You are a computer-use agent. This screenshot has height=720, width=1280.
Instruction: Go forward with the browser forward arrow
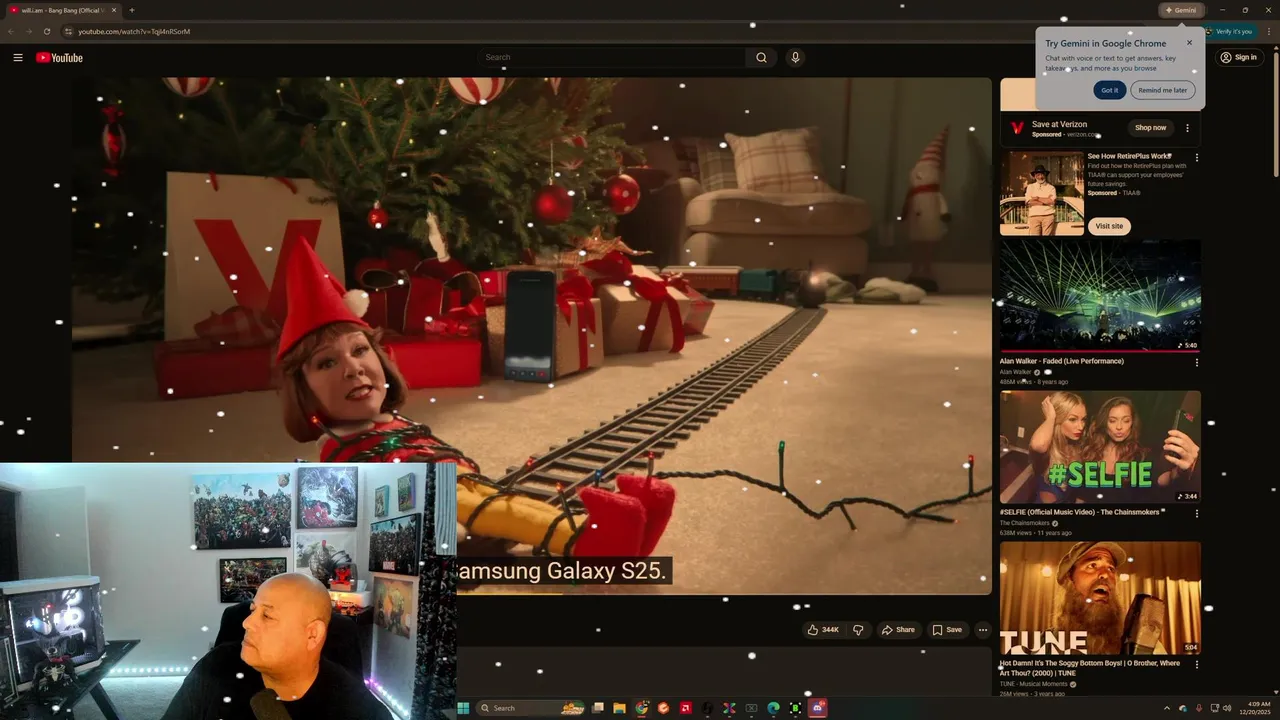[x=28, y=31]
